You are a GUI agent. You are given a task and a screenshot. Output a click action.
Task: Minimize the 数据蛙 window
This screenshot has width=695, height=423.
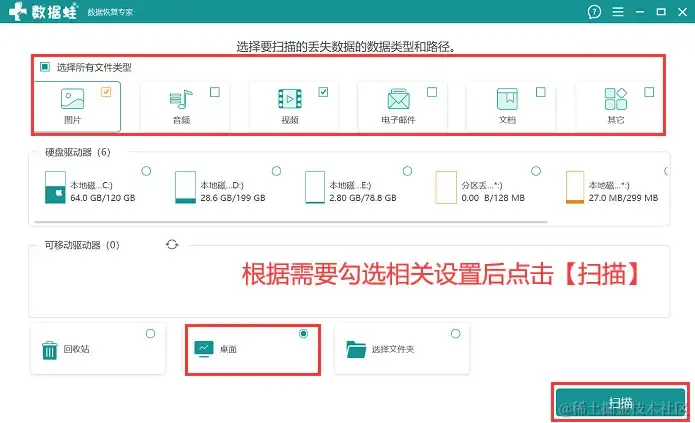coord(640,12)
